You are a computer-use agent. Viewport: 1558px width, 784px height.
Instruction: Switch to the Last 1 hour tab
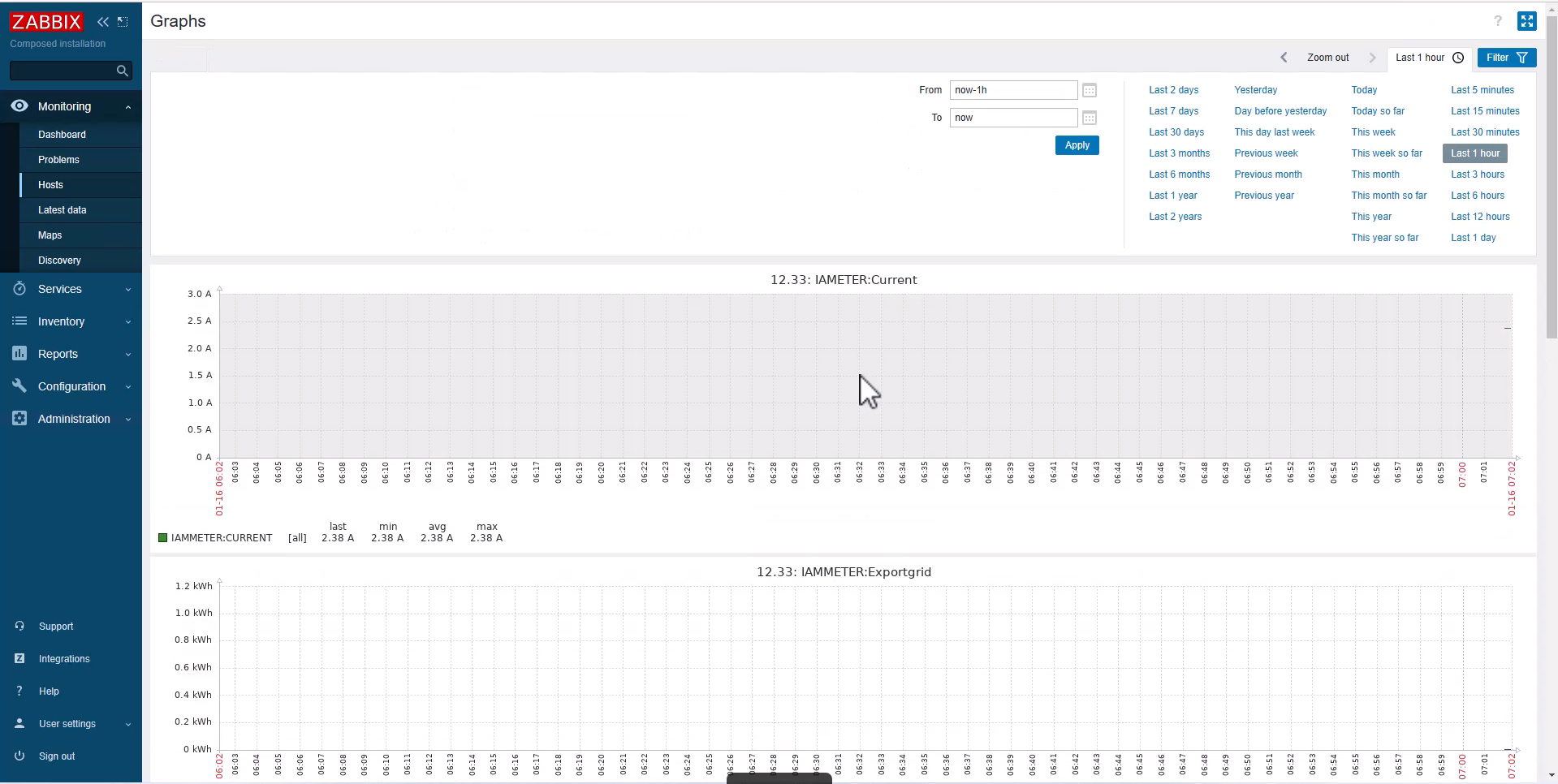1428,58
